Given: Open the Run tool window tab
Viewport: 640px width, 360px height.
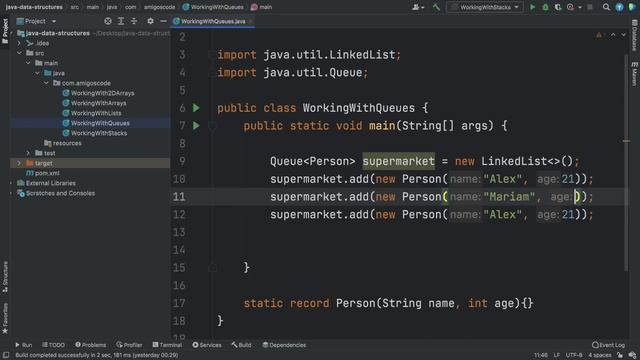Looking at the screenshot, I should [24, 345].
